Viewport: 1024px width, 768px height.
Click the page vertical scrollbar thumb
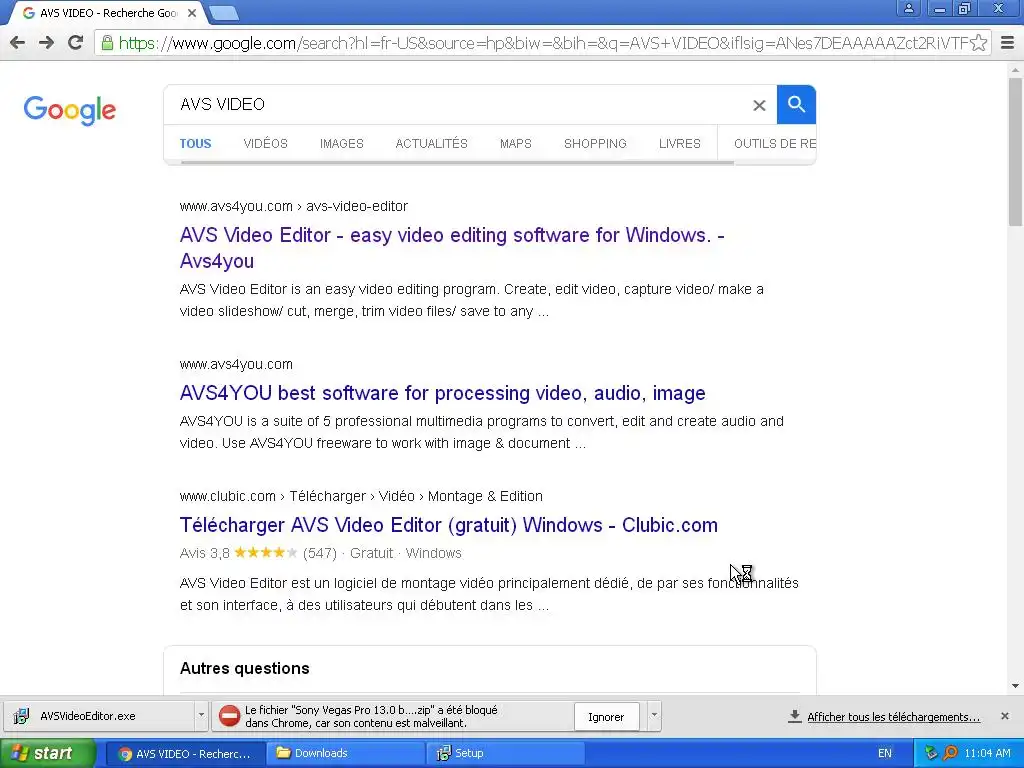tap(1016, 152)
